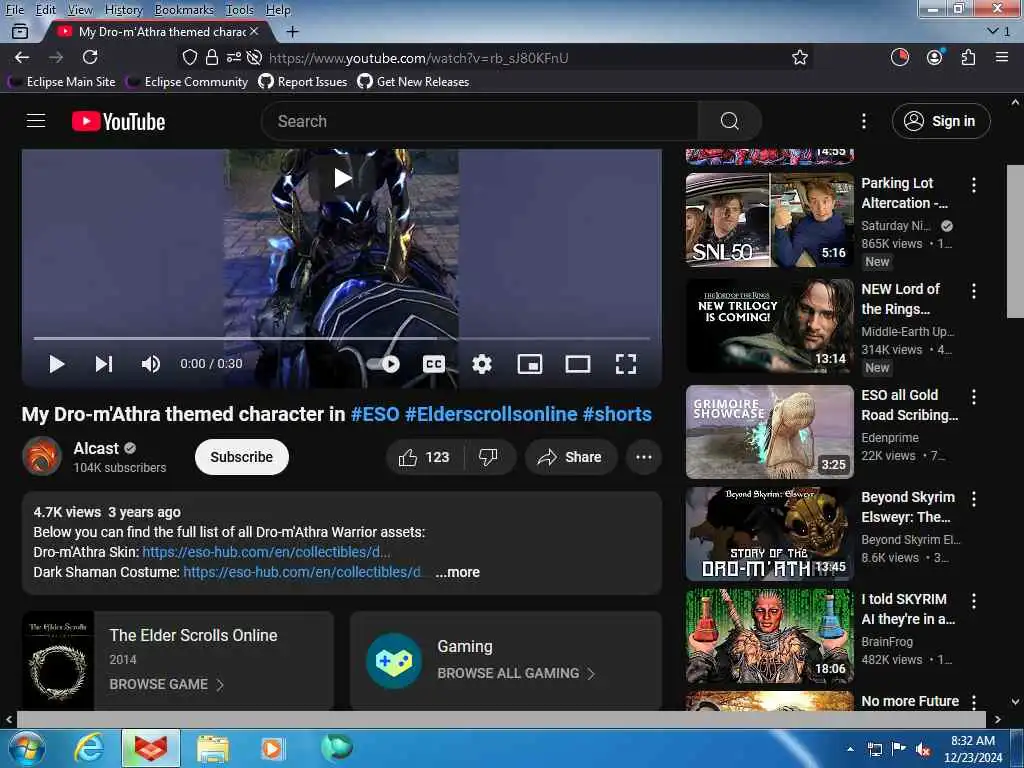This screenshot has height=768, width=1024.
Task: Launch Internet Explorer from taskbar
Action: coord(88,748)
